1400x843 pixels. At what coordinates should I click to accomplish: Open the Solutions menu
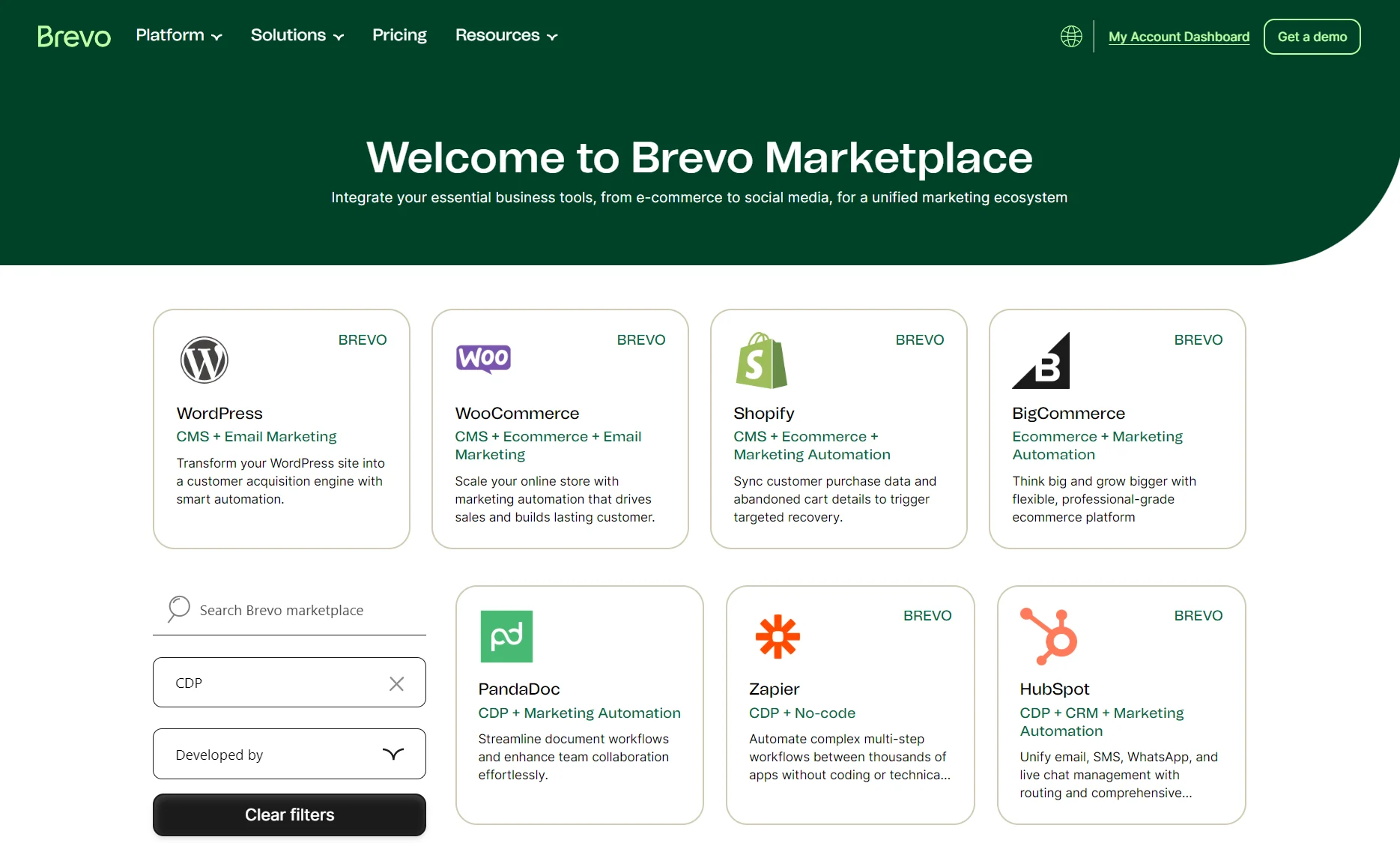[x=297, y=35]
